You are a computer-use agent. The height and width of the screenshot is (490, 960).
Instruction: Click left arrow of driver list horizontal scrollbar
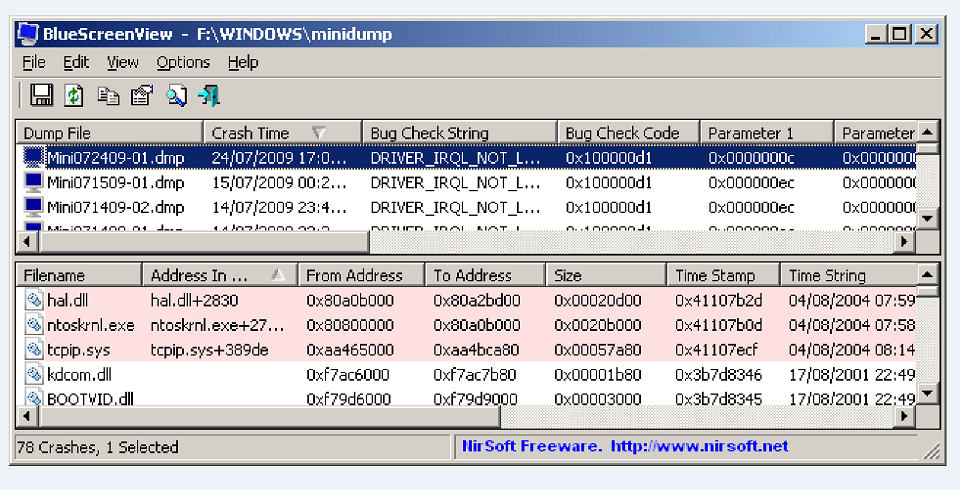[x=27, y=416]
